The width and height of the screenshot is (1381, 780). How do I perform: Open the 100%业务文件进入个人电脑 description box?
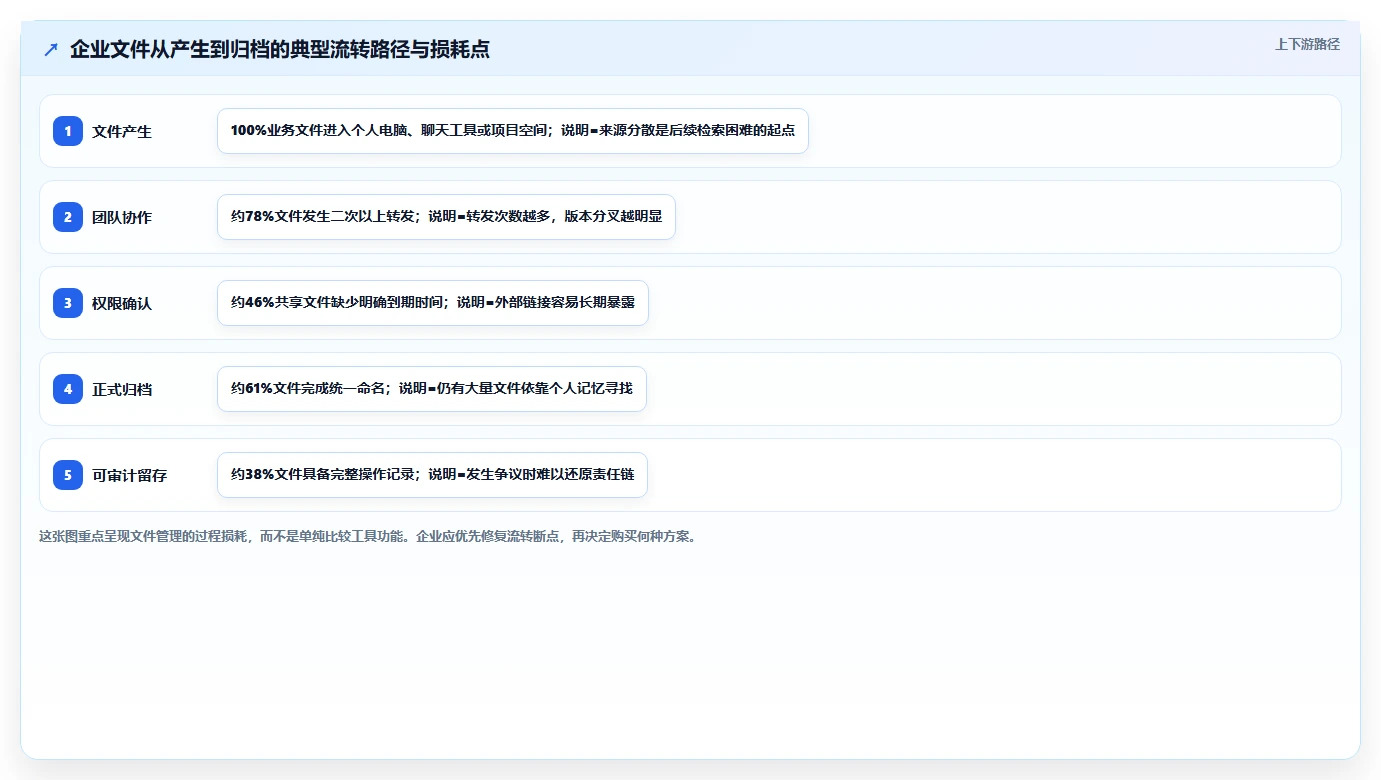pos(513,131)
